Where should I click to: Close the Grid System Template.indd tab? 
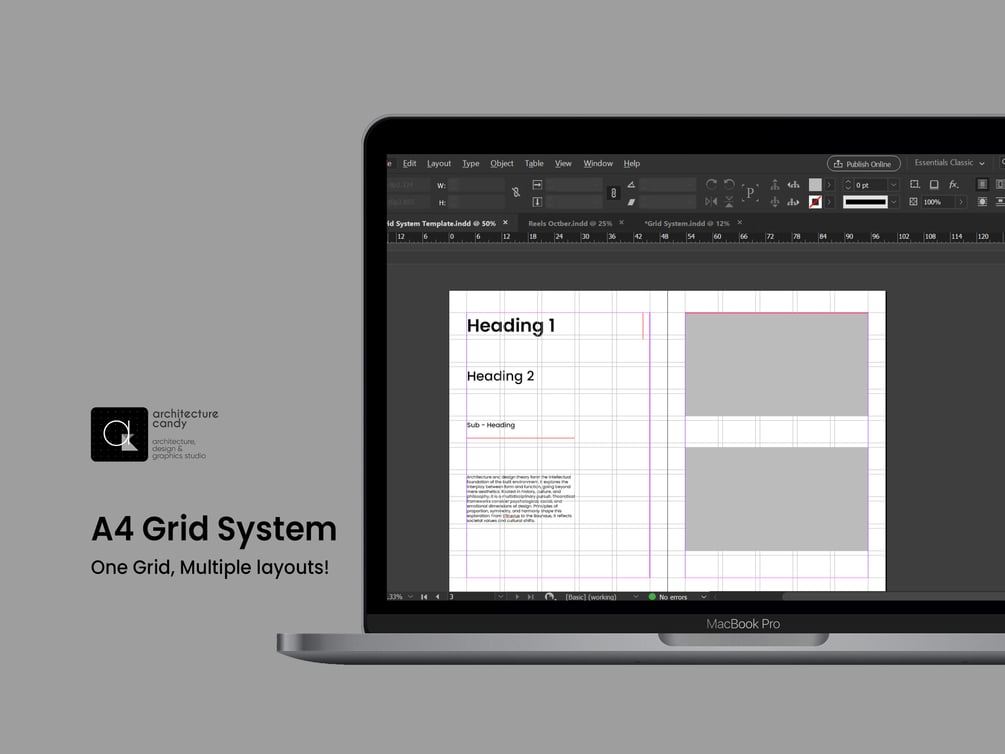pyautogui.click(x=505, y=222)
